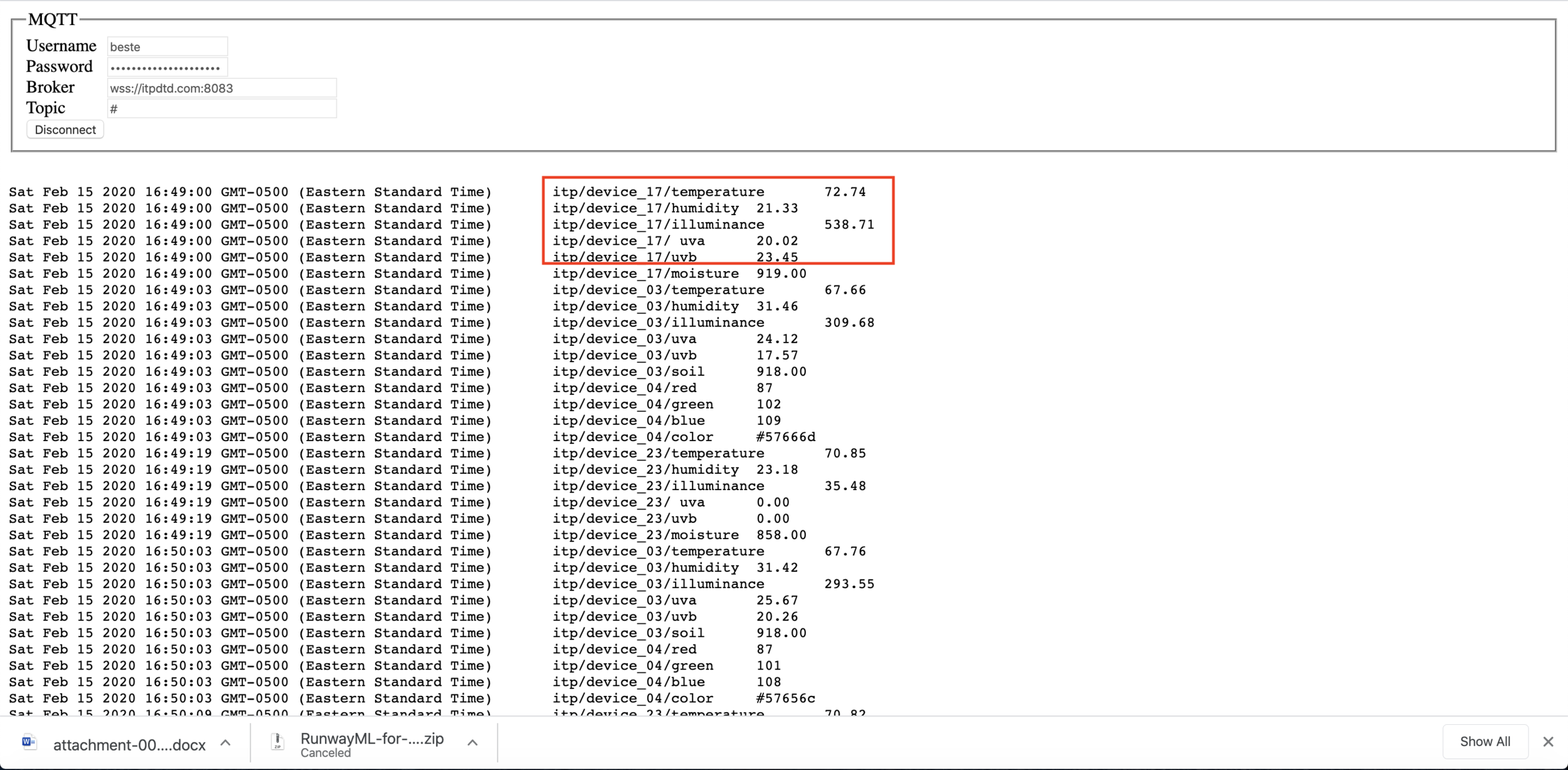Click the Topic input field with #
Image resolution: width=1568 pixels, height=770 pixels.
pyautogui.click(x=221, y=109)
